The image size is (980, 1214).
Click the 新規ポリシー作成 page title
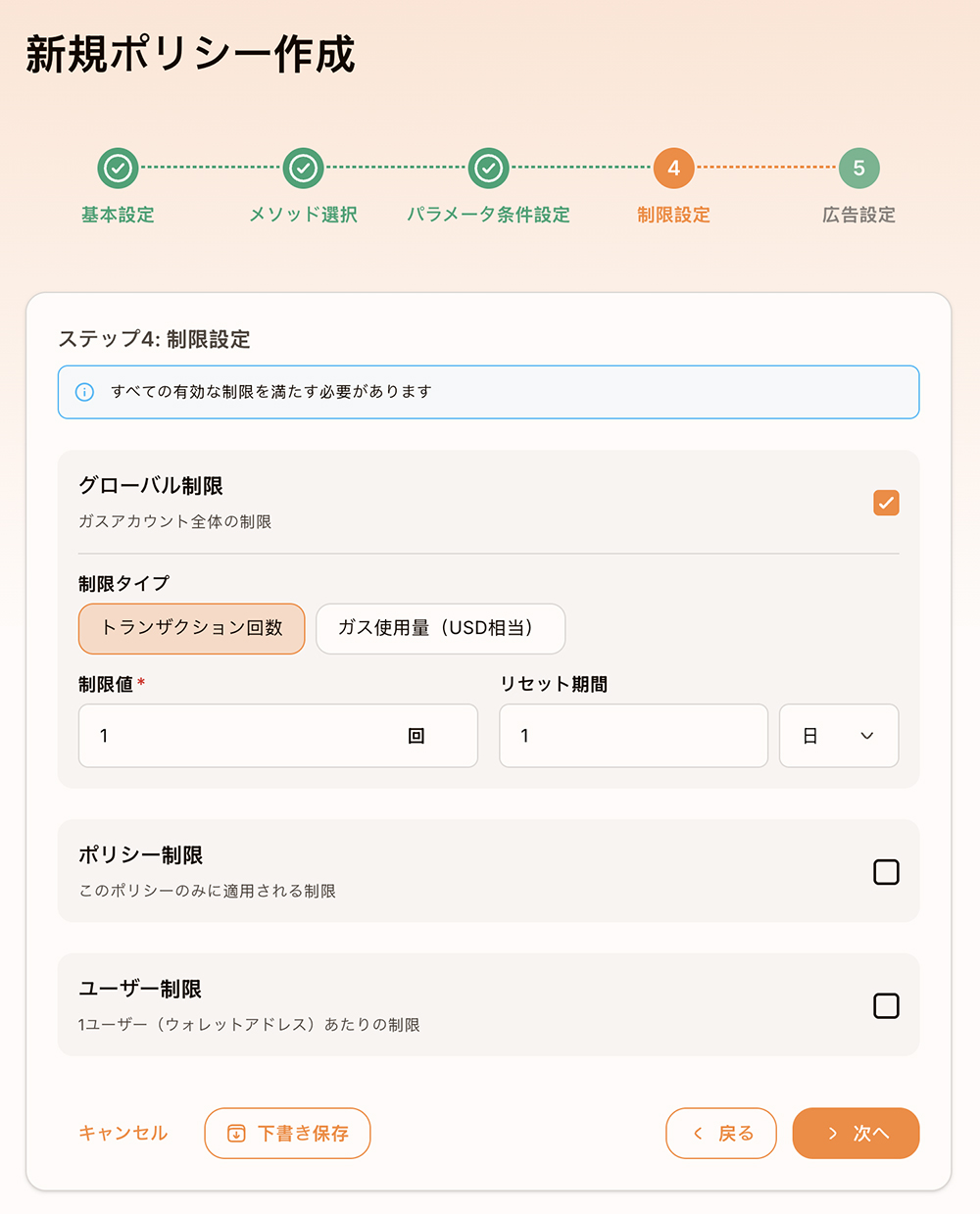(191, 55)
